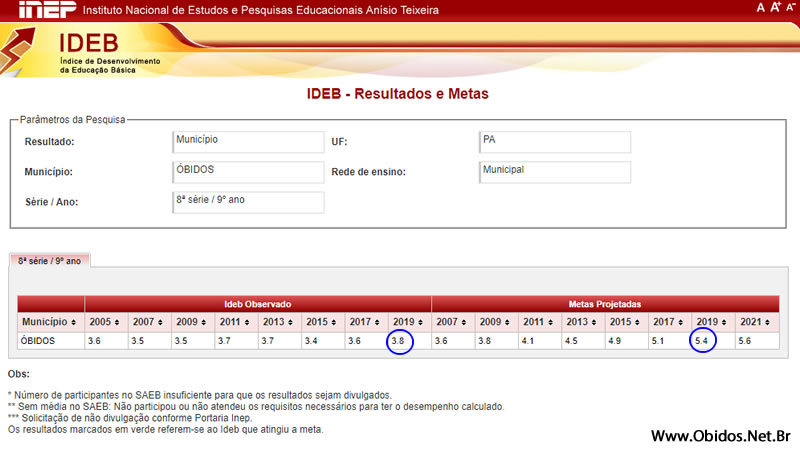Image resolution: width=800 pixels, height=450 pixels.
Task: Select projected 2015 value 4.9
Action: (627, 341)
